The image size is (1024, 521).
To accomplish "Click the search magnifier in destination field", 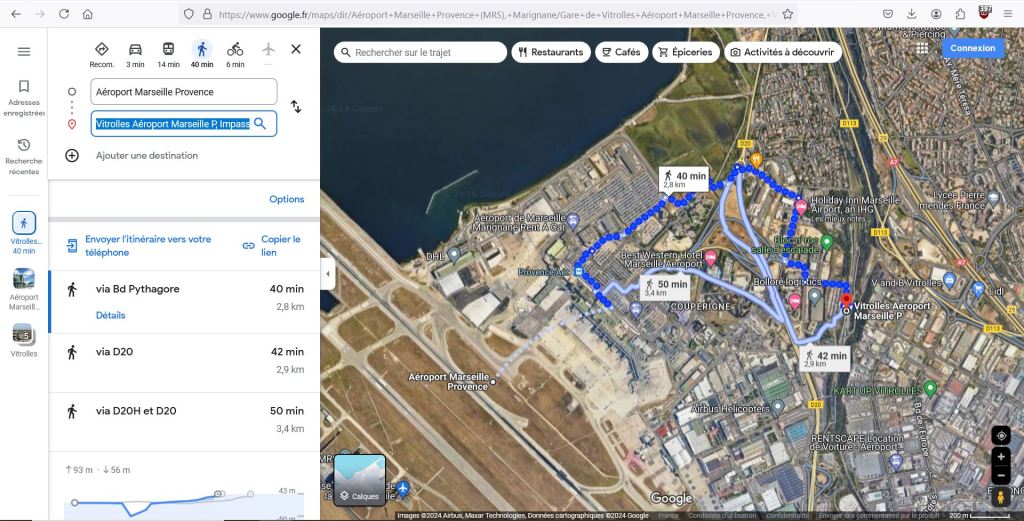I will click(x=260, y=124).
